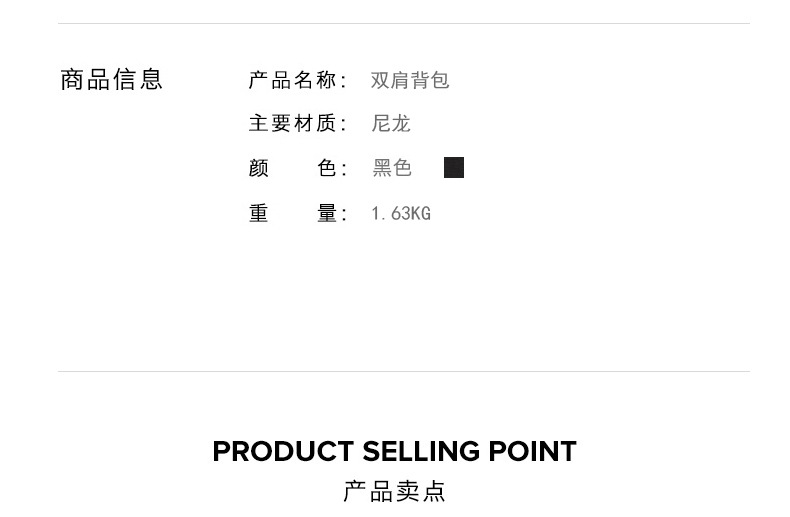This screenshot has width=790, height=517.
Task: Click the word POINT in the heading
Action: [x=532, y=452]
